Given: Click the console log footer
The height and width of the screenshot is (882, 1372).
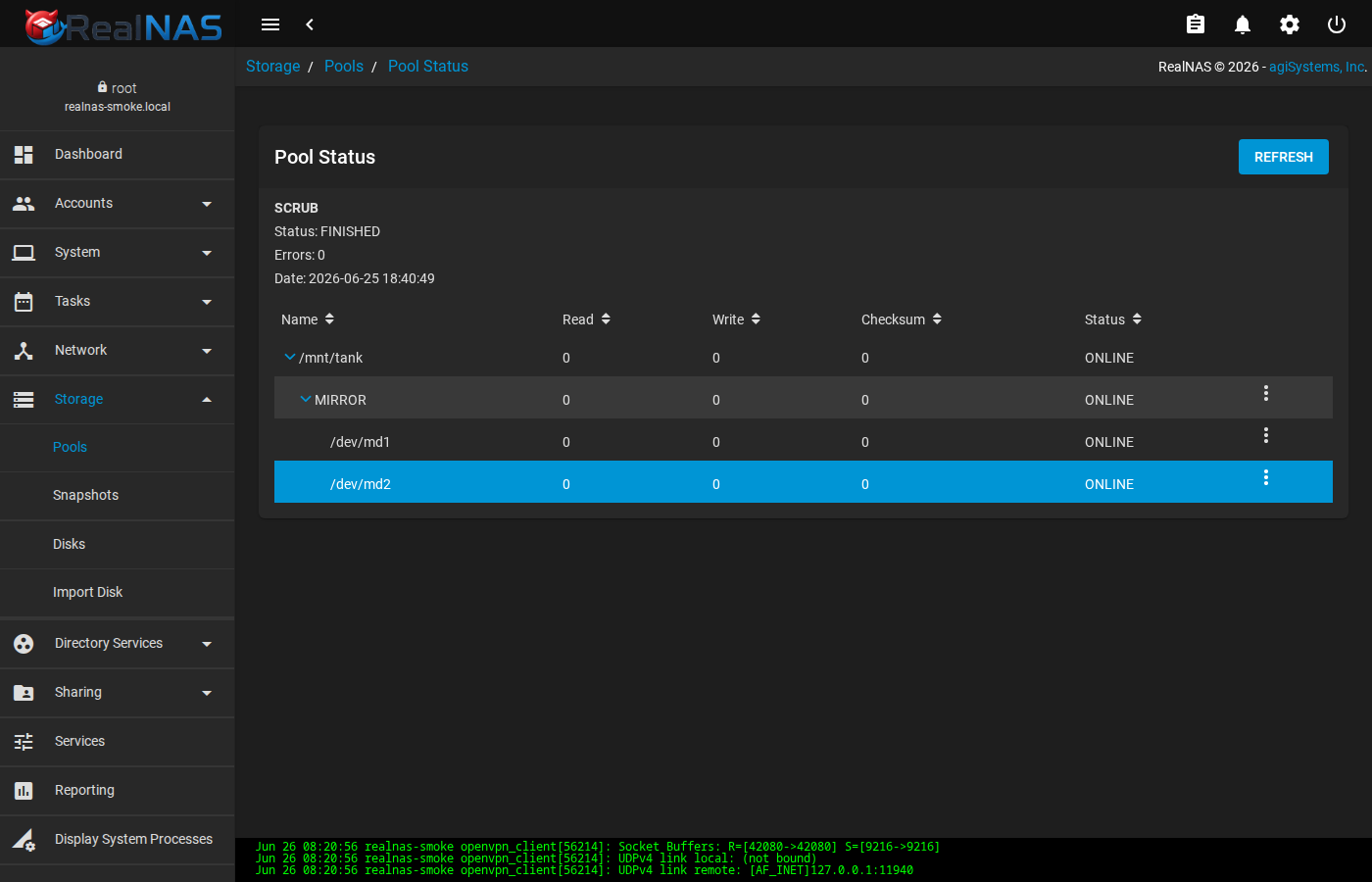Looking at the screenshot, I should (804, 858).
